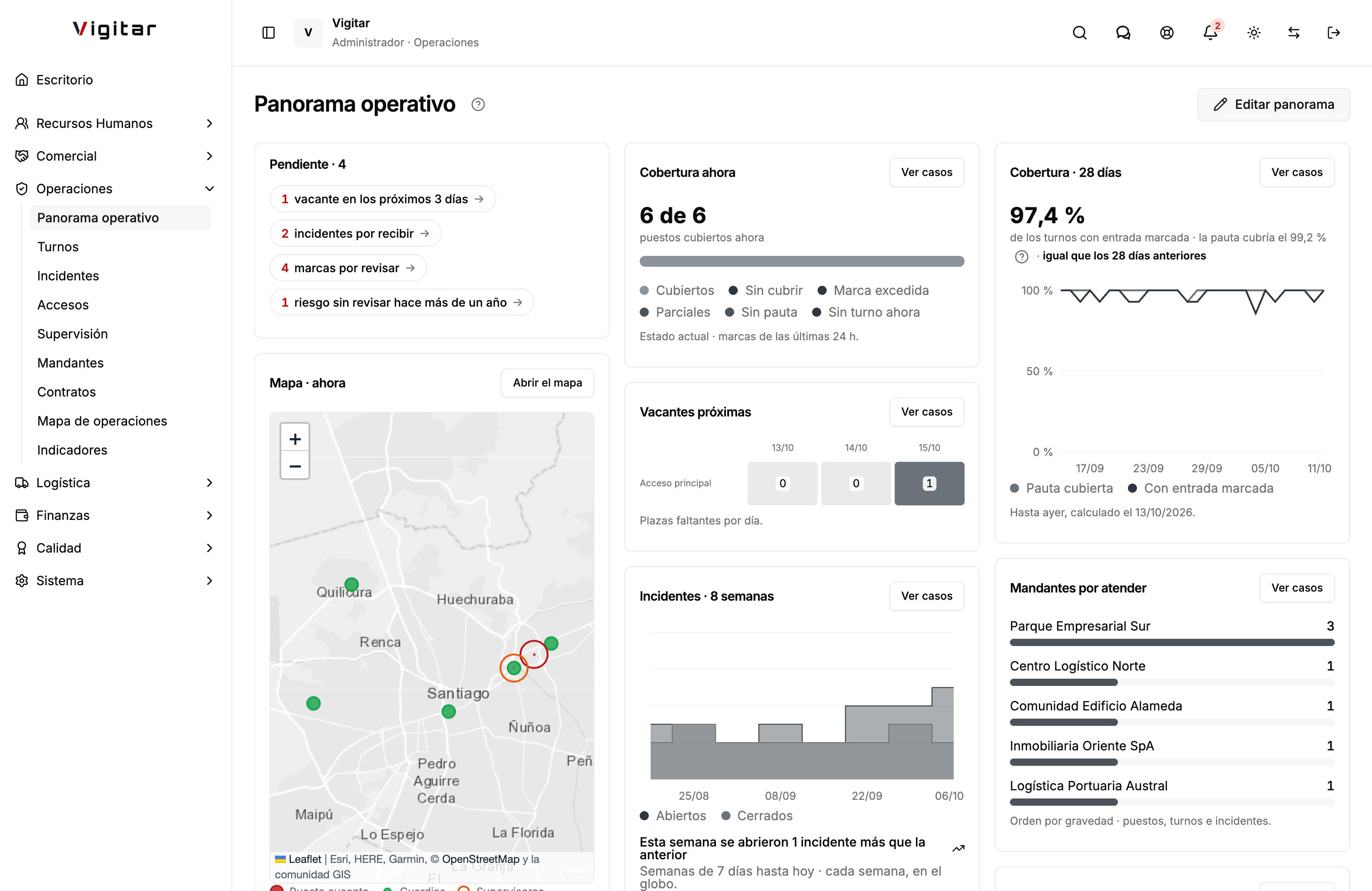Toggle Abiertos legend in Incidentes chart
The width and height of the screenshot is (1372, 891).
(673, 816)
